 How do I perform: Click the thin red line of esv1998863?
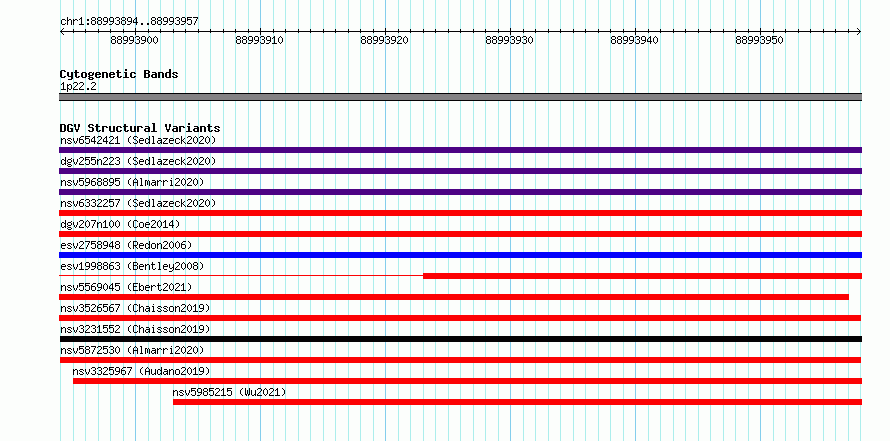[241, 276]
